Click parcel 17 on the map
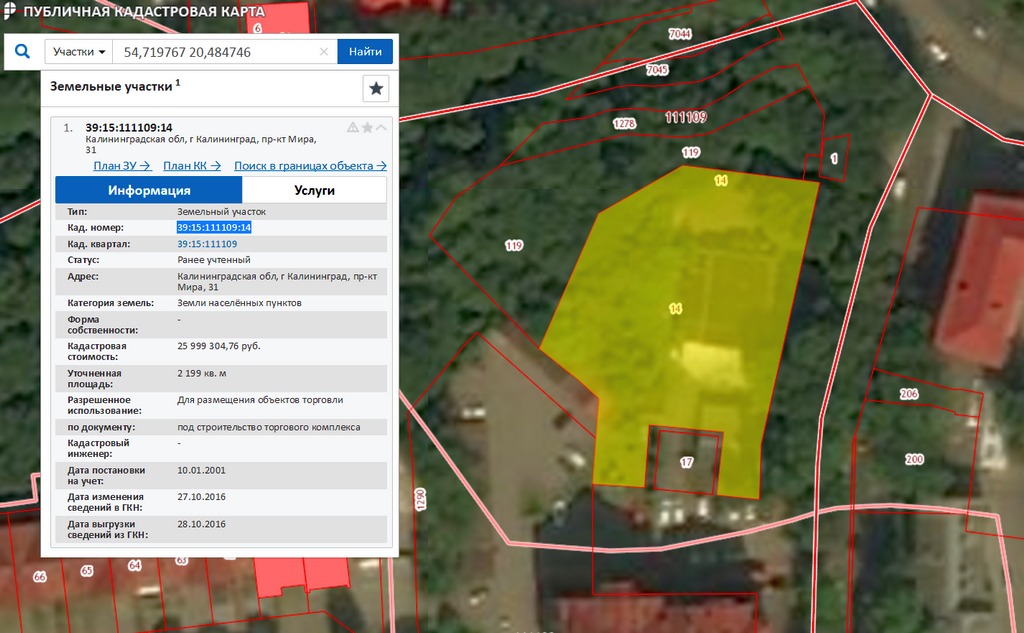 tap(686, 462)
